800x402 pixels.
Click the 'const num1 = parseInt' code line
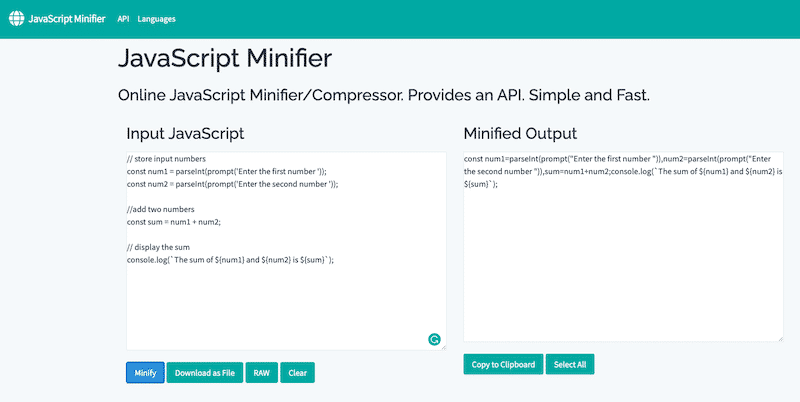point(227,171)
